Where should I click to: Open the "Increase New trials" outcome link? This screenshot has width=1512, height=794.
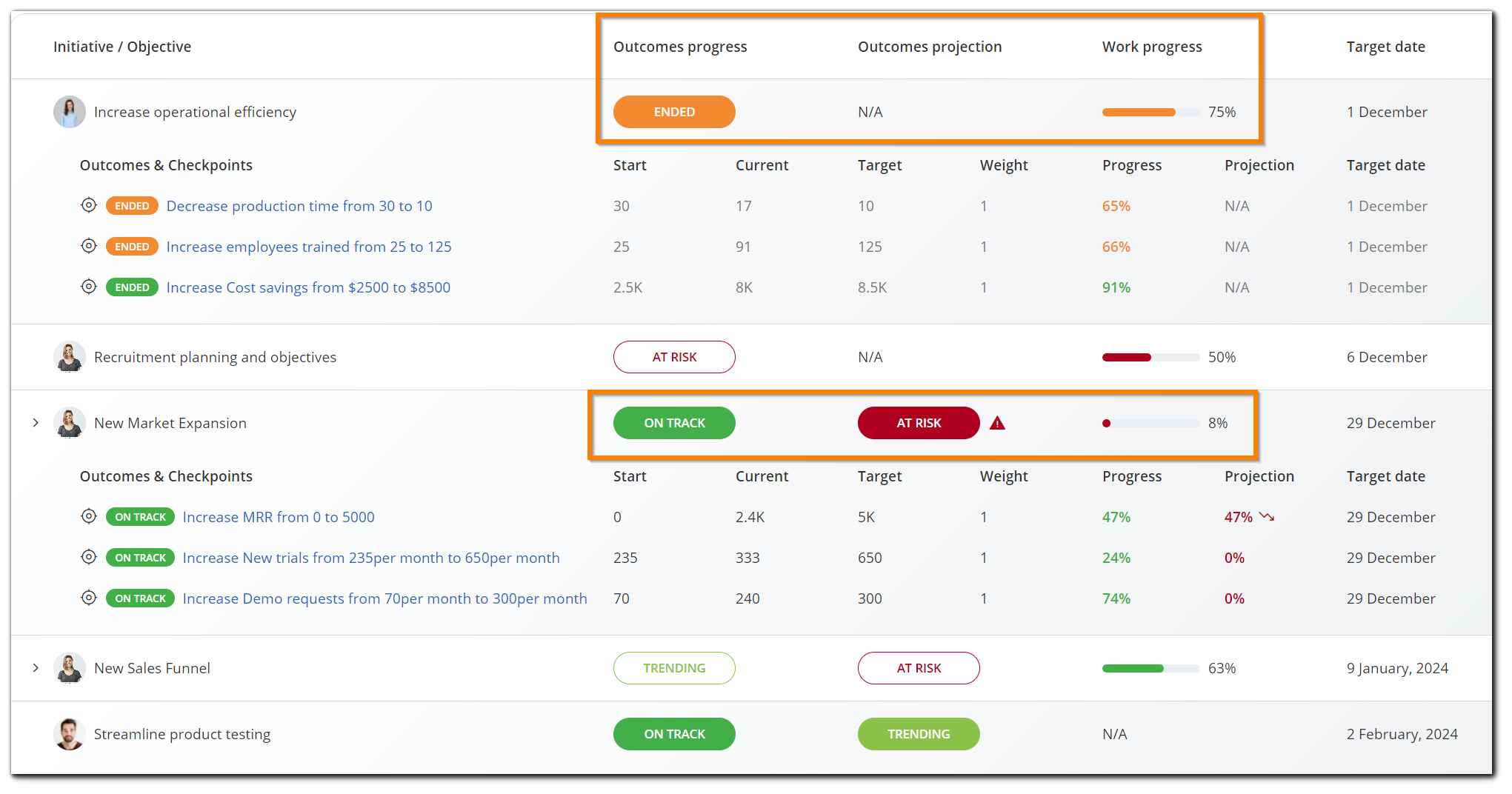pyautogui.click(x=371, y=557)
